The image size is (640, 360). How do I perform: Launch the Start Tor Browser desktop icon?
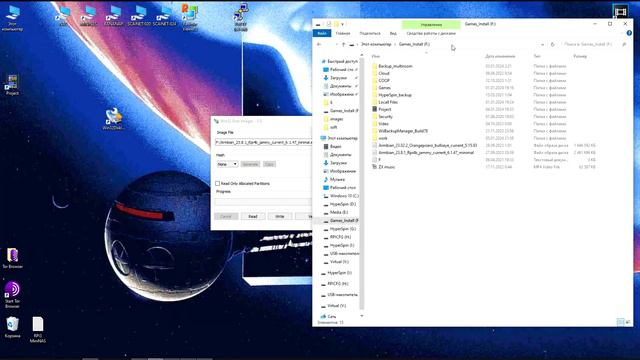point(12,294)
